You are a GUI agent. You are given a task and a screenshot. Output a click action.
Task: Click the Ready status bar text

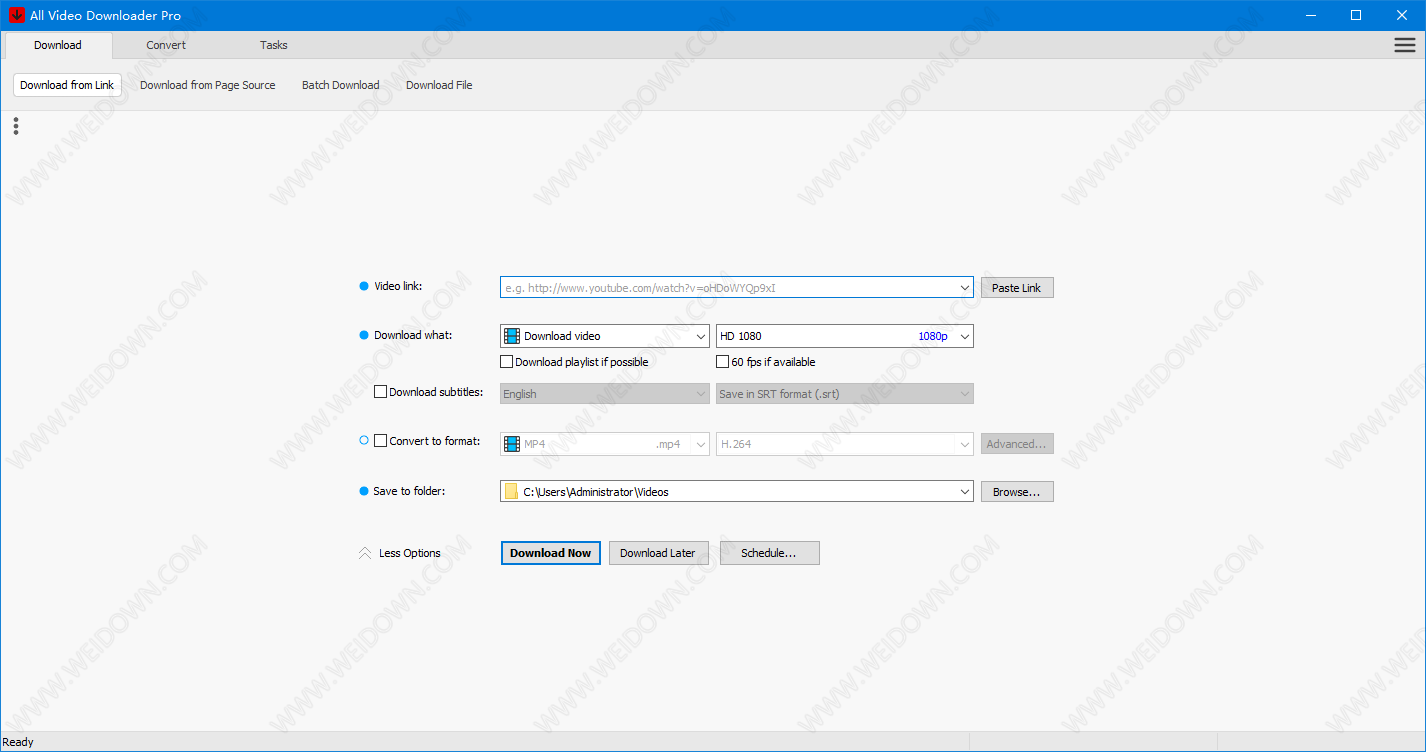pyautogui.click(x=18, y=742)
